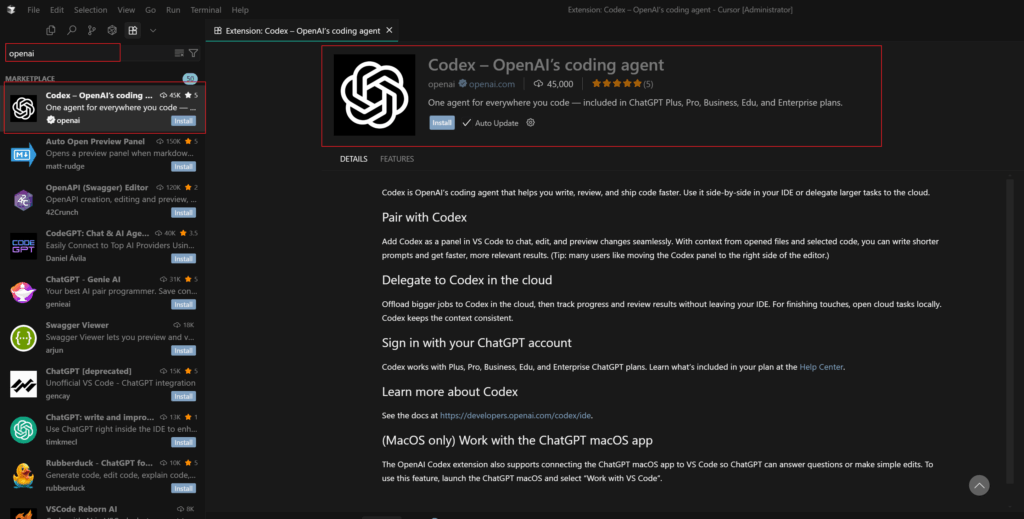Click the filter extensions funnel icon
The width and height of the screenshot is (1024, 519).
pos(194,53)
